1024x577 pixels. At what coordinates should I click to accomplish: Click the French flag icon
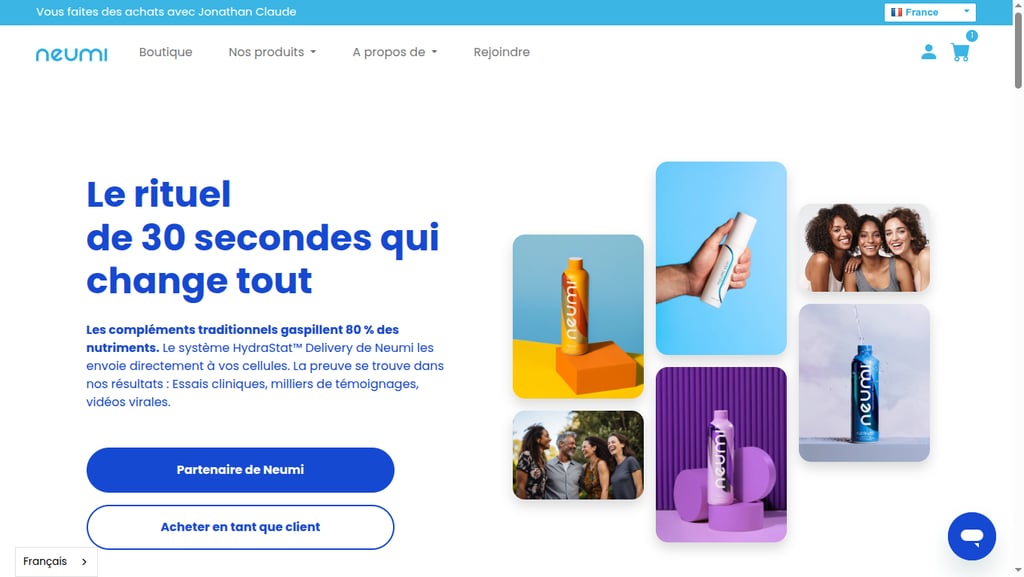[897, 12]
